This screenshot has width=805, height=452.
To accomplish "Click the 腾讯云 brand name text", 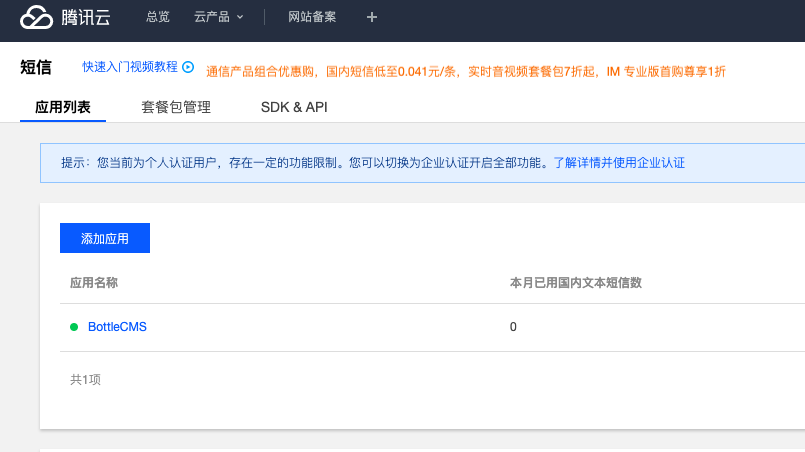I will coord(86,17).
